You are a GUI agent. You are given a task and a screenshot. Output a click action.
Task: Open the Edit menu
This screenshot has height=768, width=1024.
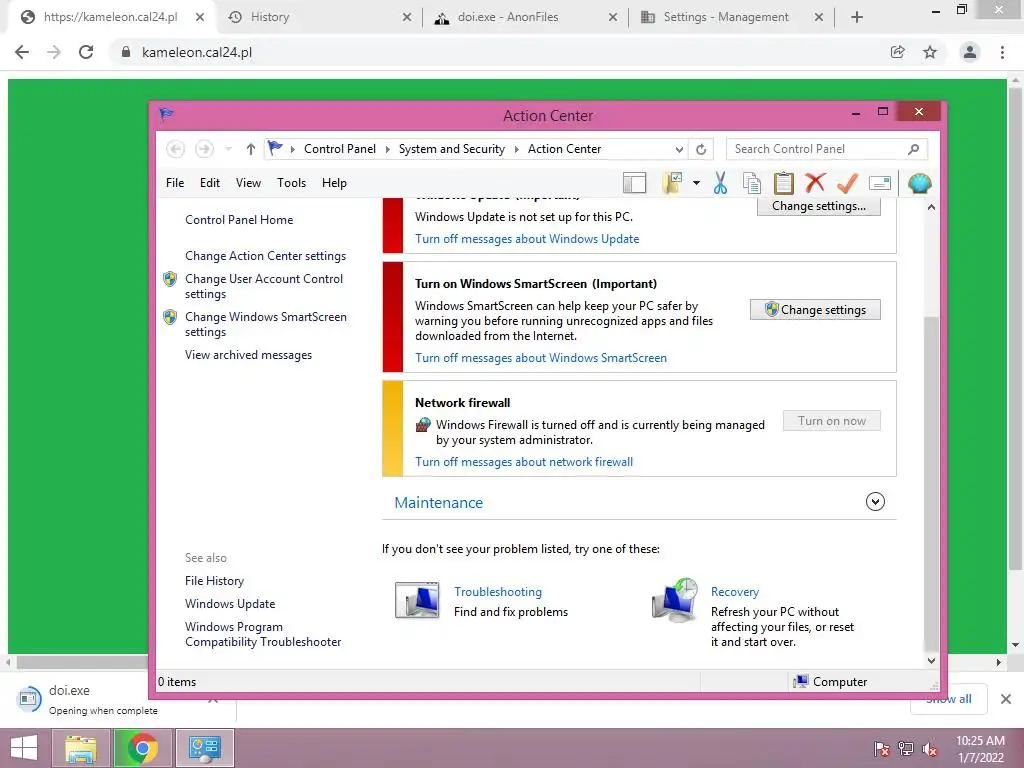[210, 183]
